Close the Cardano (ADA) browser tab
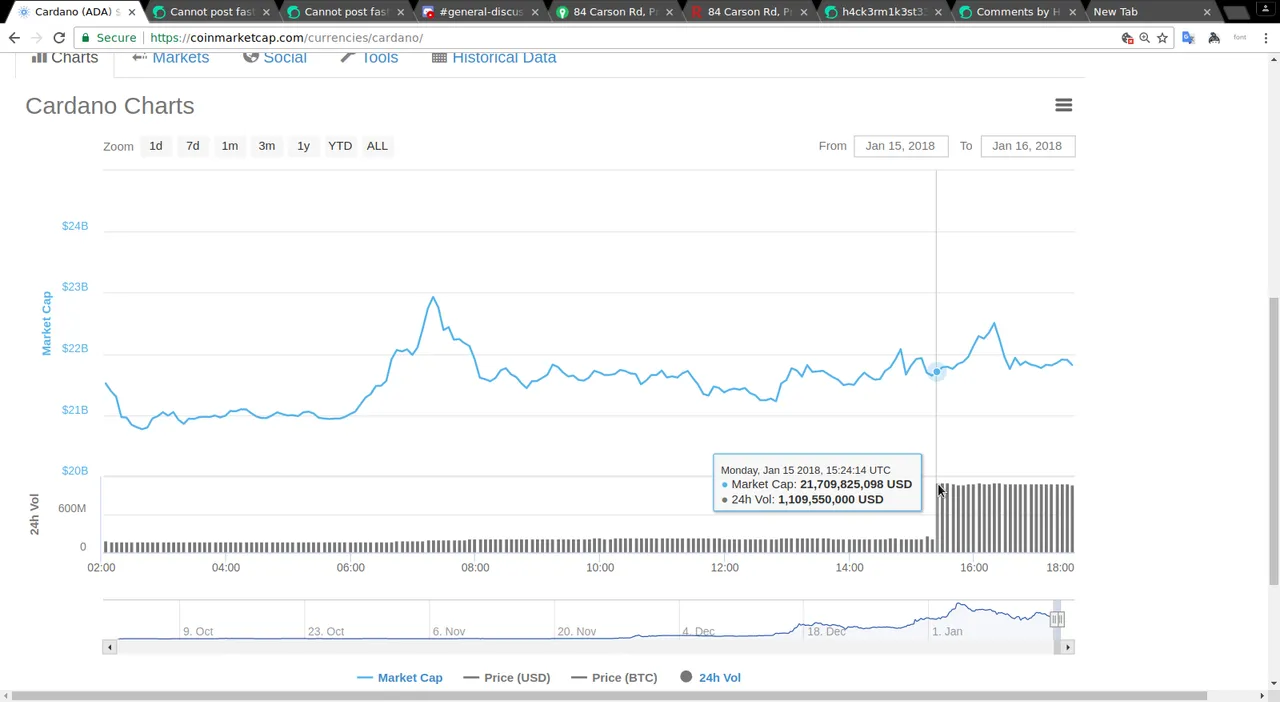This screenshot has width=1280, height=702. click(x=131, y=12)
